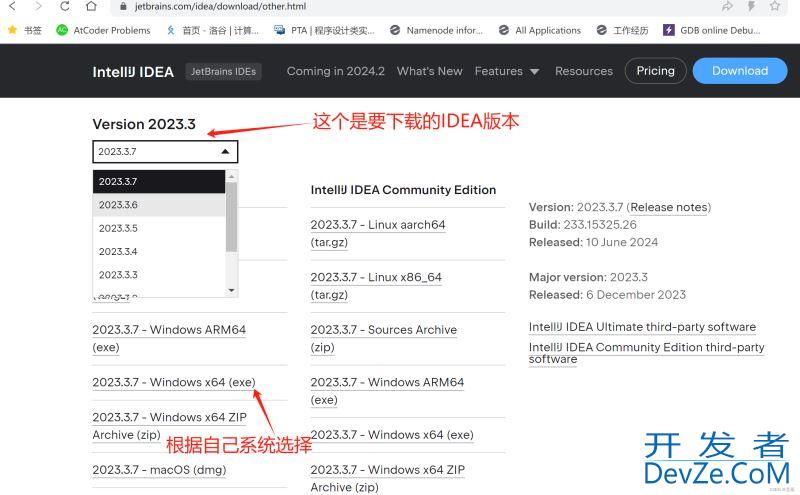Viewport: 800px width, 495px height.
Task: Click the browser reload icon
Action: tap(65, 6)
